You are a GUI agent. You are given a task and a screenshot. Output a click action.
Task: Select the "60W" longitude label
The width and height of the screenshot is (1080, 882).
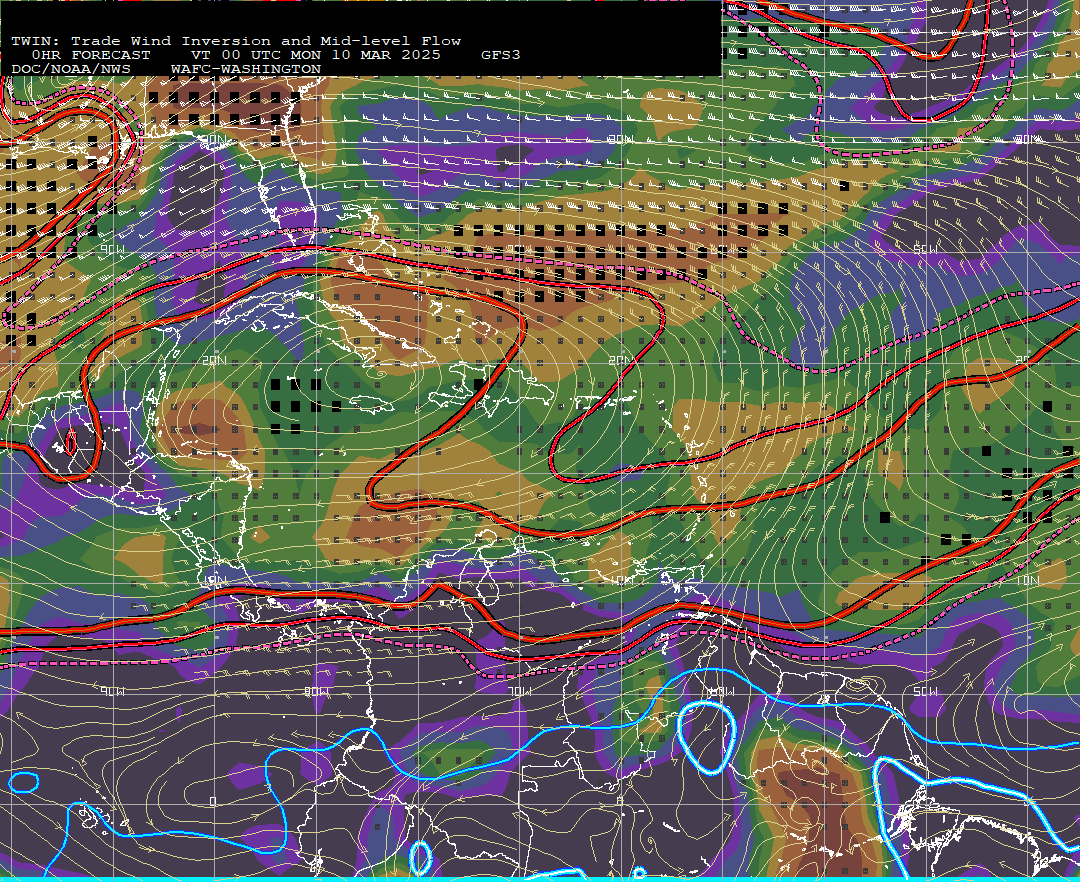[723, 691]
